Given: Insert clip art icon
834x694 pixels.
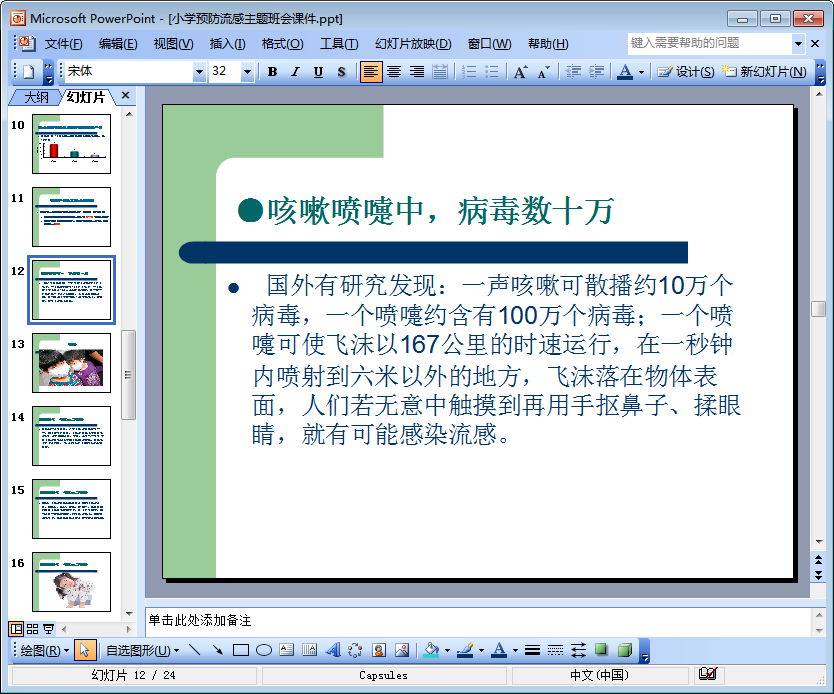Looking at the screenshot, I should [379, 650].
